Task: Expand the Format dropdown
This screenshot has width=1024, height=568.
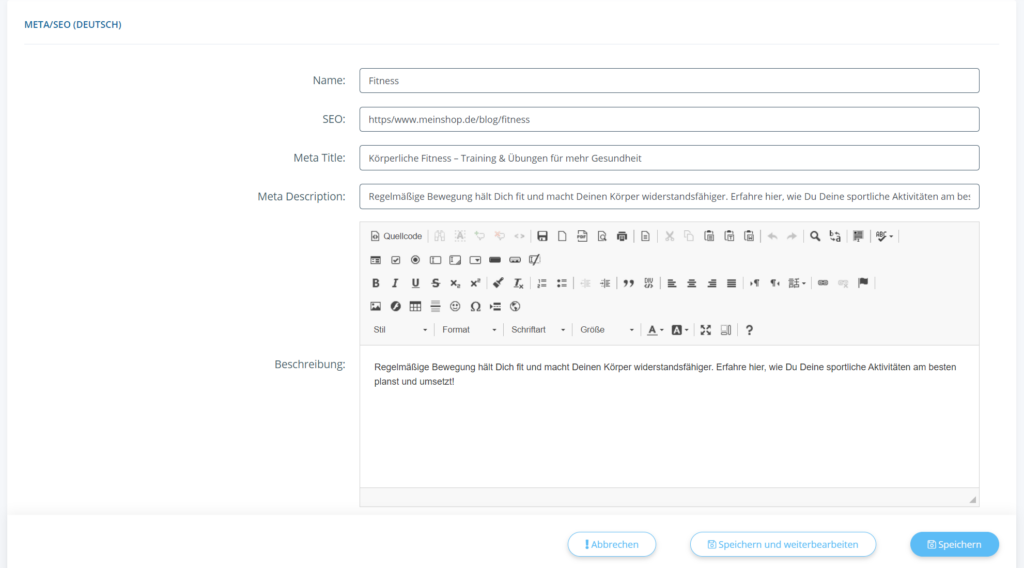Action: pyautogui.click(x=469, y=330)
